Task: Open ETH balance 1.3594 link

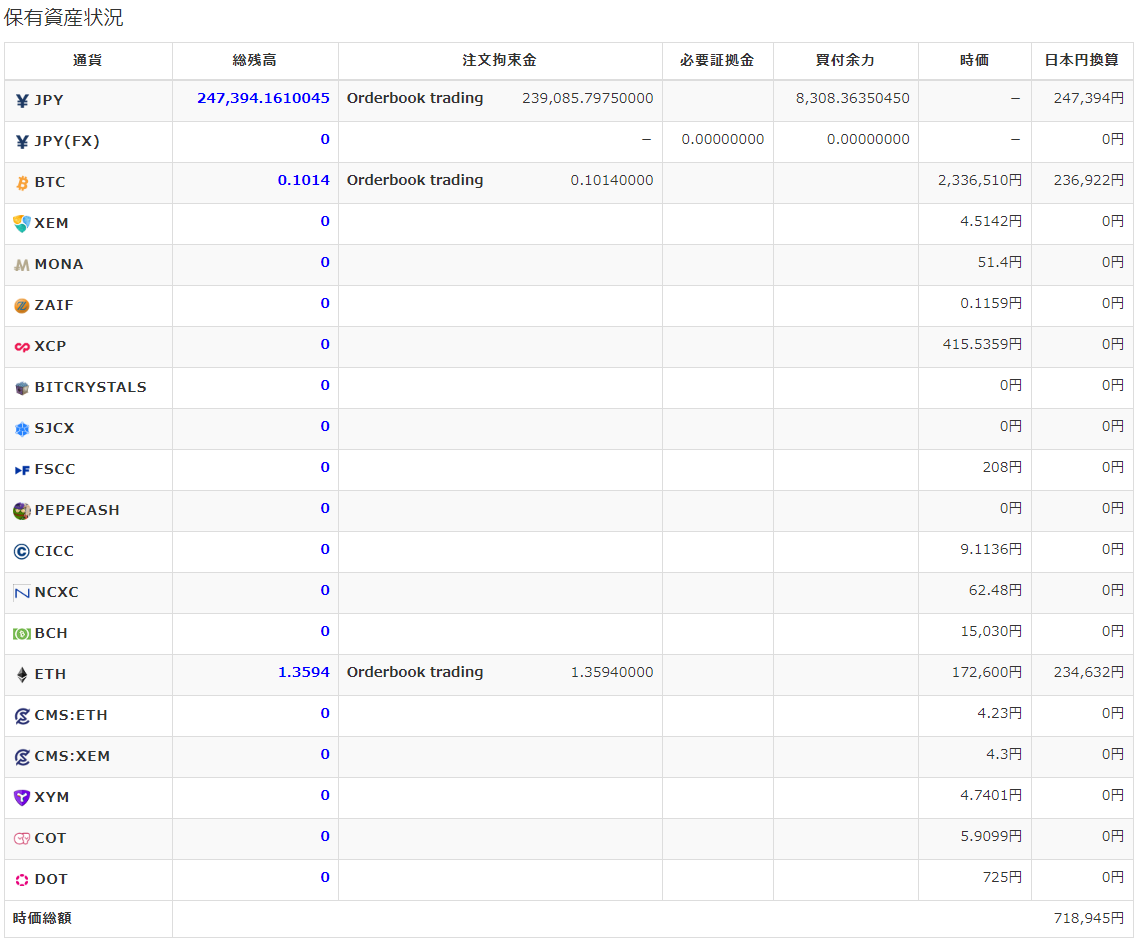Action: [x=304, y=672]
